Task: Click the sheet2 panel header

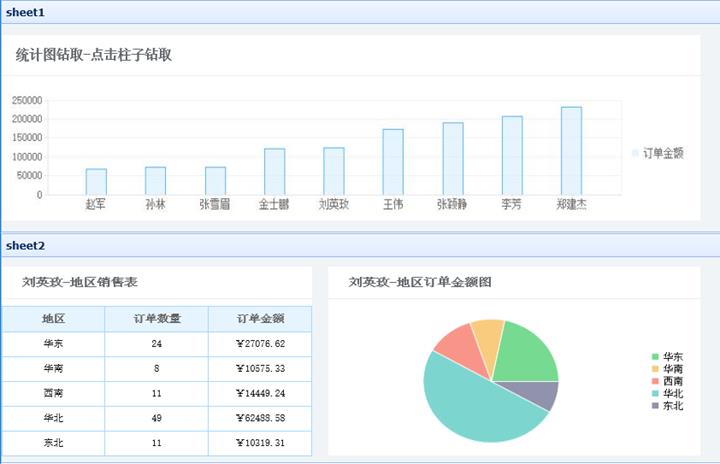Action: pyautogui.click(x=360, y=246)
